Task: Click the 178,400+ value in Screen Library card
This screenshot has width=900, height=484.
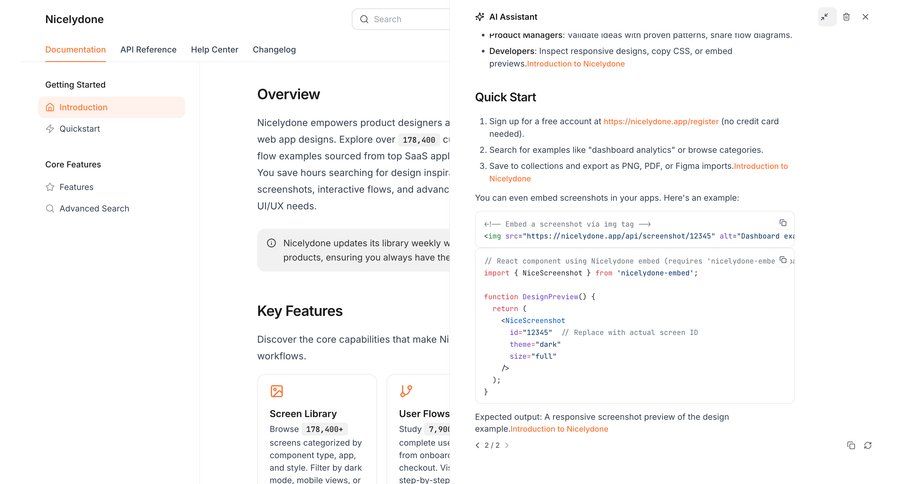Action: click(x=324, y=429)
